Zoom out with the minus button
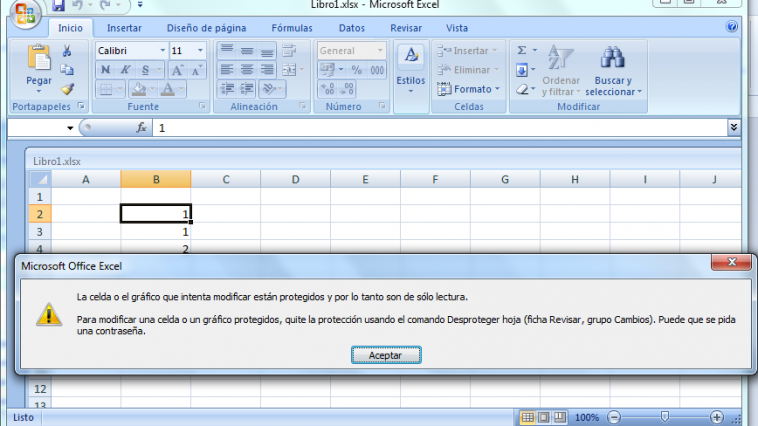 (x=613, y=417)
